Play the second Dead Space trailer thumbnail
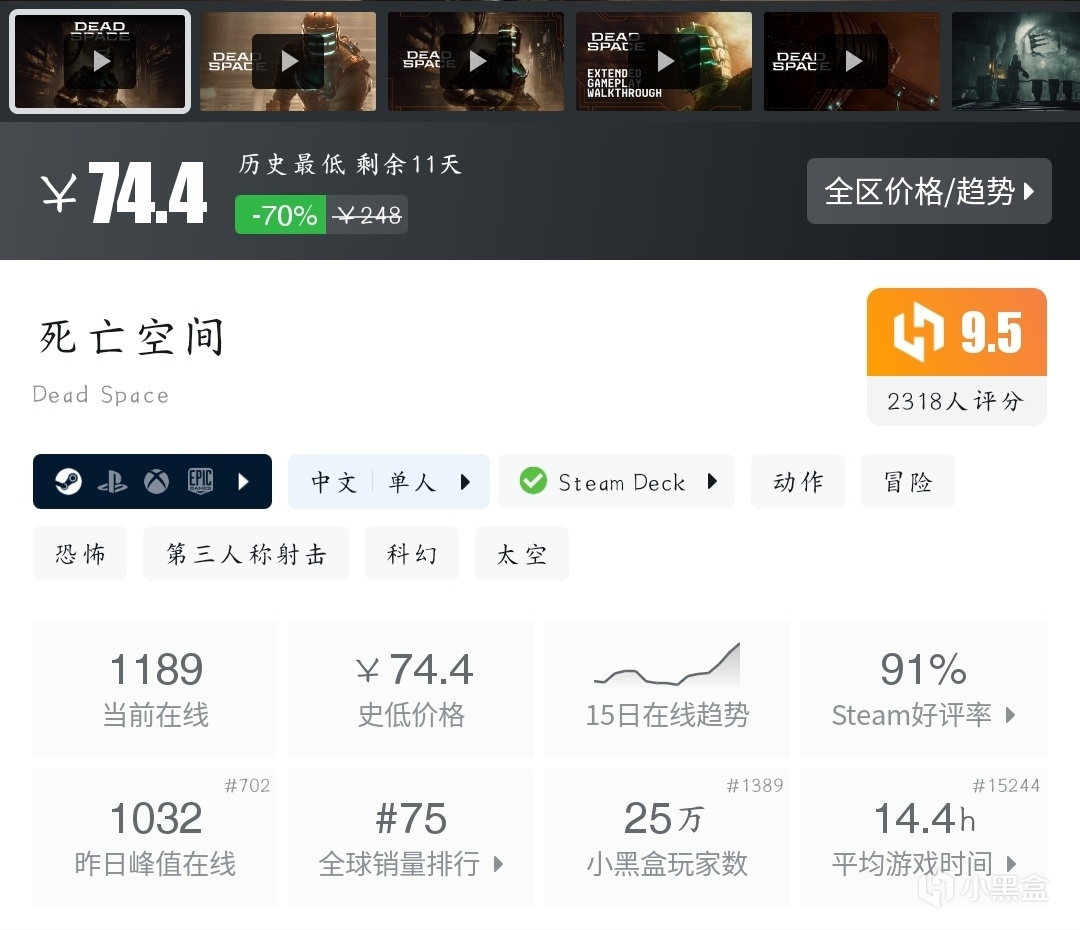1080x930 pixels. 288,61
